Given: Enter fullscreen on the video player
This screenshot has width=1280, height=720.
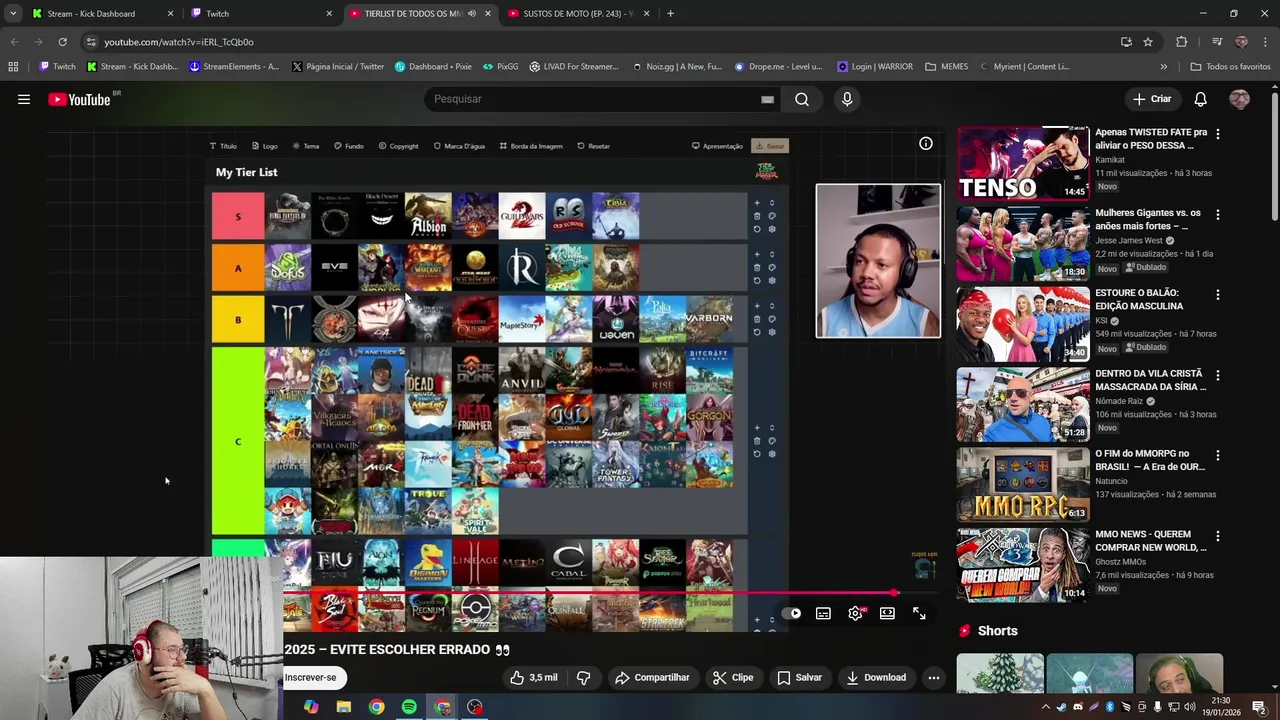Looking at the screenshot, I should [919, 614].
